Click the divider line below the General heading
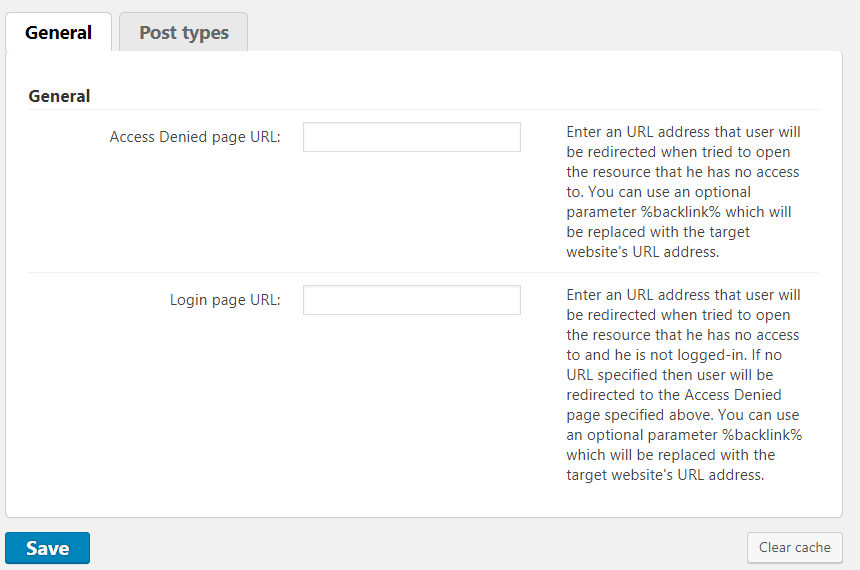The image size is (860, 570). coord(423,109)
